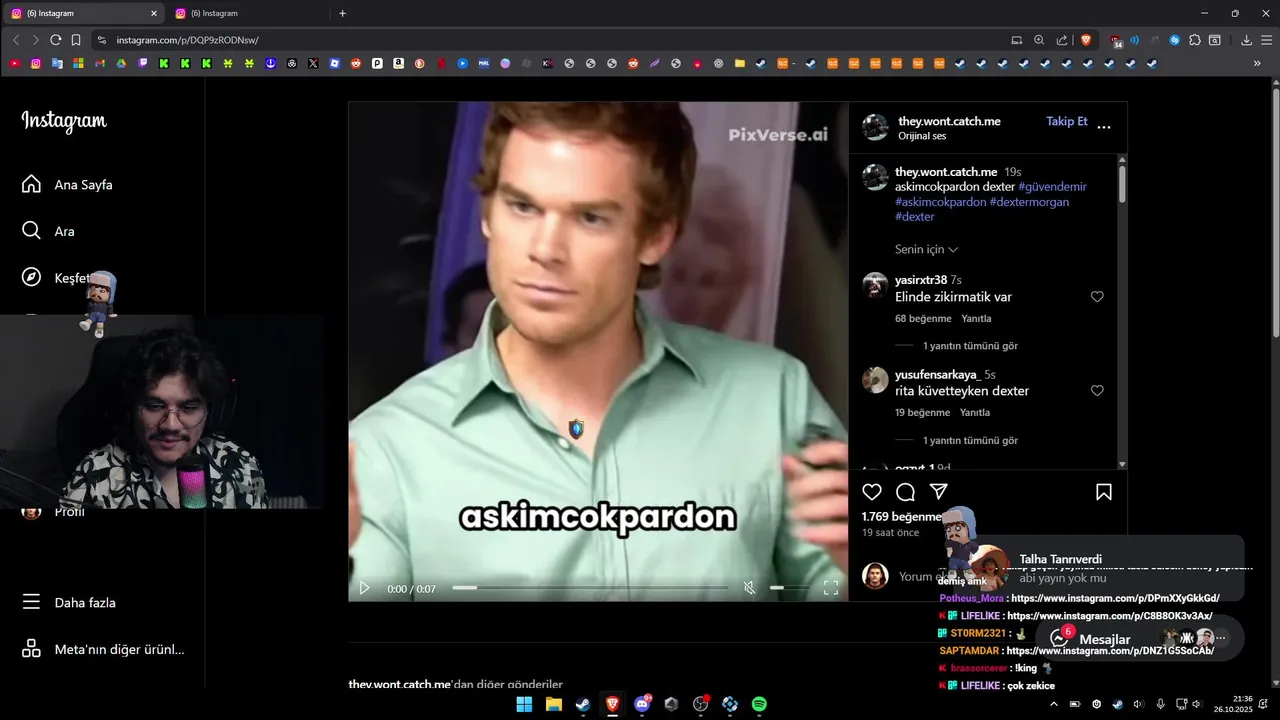This screenshot has width=1280, height=720.
Task: Open the Amazon bookmark
Action: pyautogui.click(x=398, y=63)
